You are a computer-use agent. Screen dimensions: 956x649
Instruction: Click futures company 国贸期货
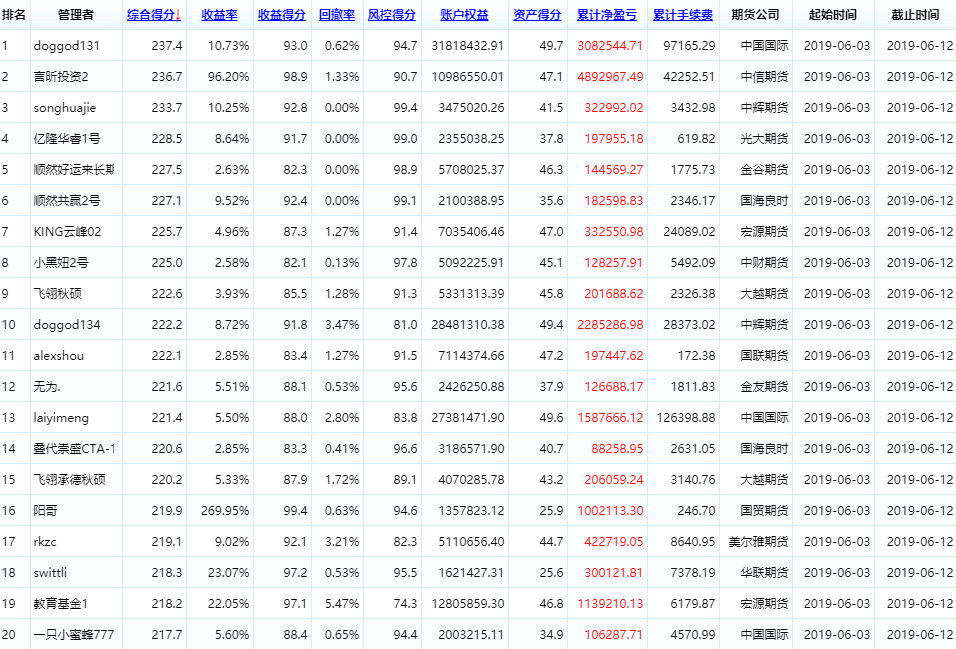point(764,511)
